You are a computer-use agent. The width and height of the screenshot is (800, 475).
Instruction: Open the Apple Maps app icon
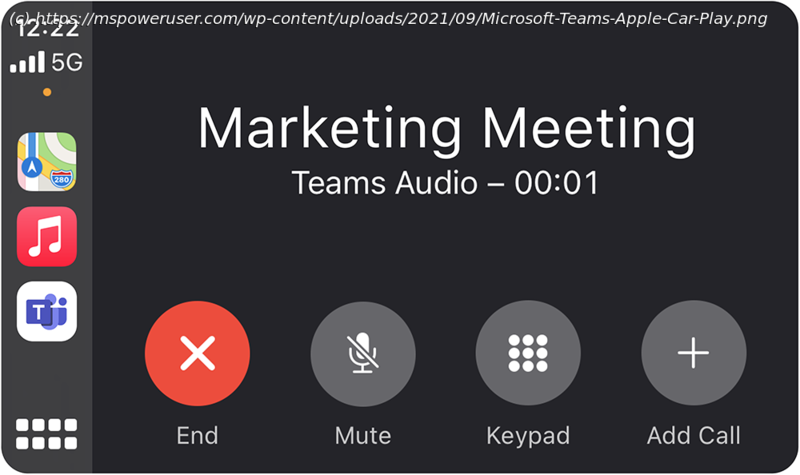click(x=47, y=162)
